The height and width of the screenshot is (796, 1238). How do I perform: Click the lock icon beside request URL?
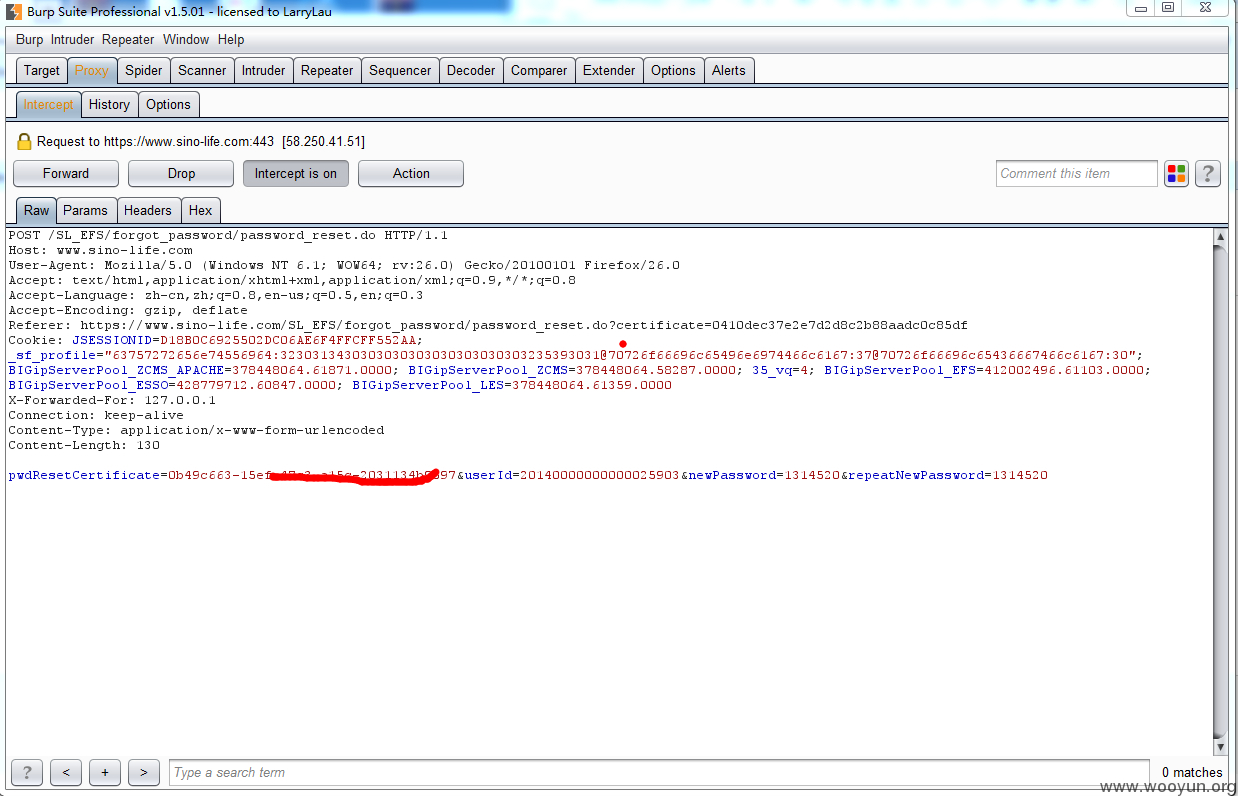25,142
